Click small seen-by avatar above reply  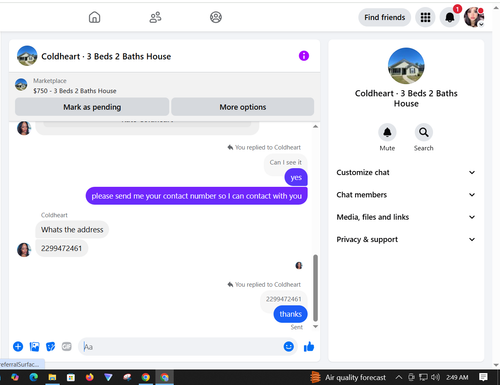coord(299,265)
